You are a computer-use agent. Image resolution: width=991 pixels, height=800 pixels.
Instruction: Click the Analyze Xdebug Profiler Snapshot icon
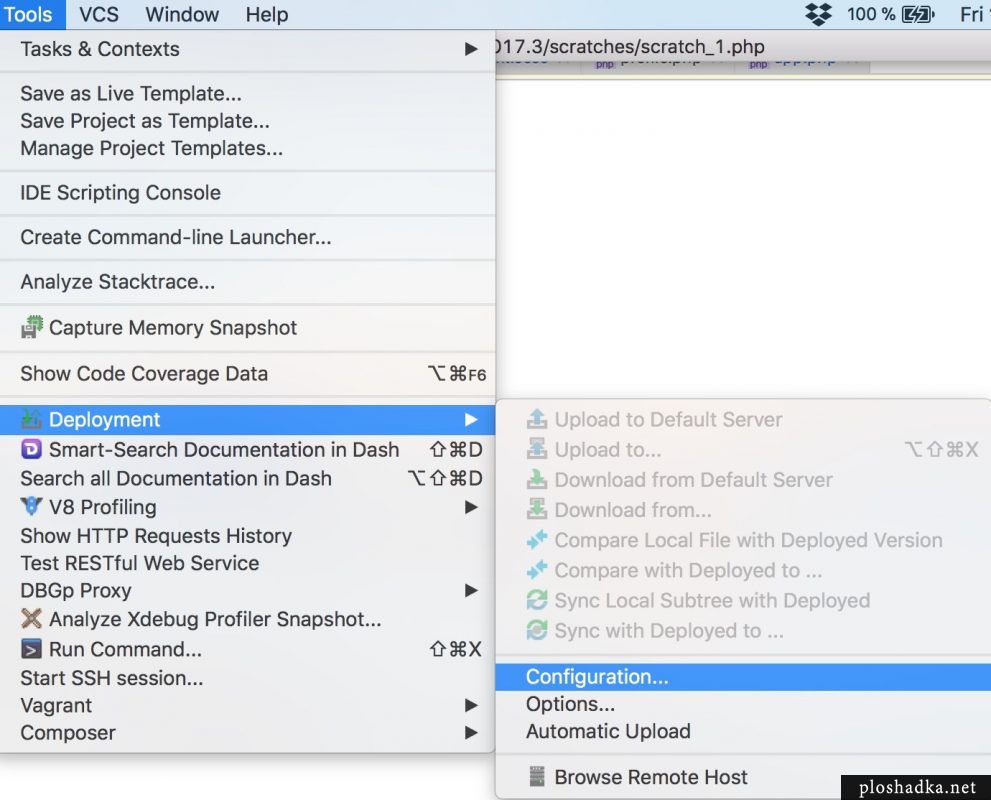click(x=32, y=620)
